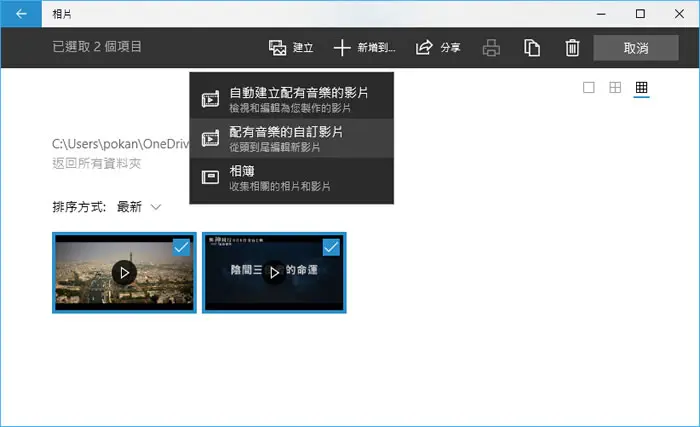Switch to the medium grid view icon

(615, 87)
